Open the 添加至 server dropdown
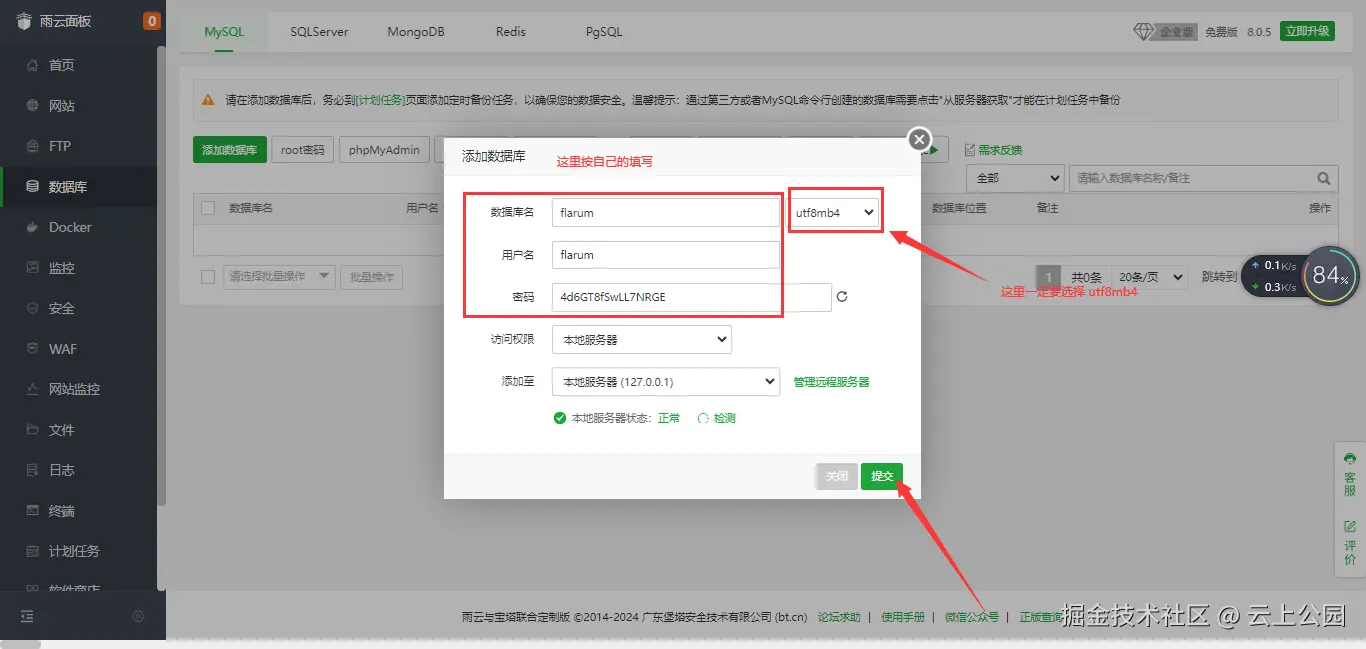The image size is (1366, 649). point(666,382)
